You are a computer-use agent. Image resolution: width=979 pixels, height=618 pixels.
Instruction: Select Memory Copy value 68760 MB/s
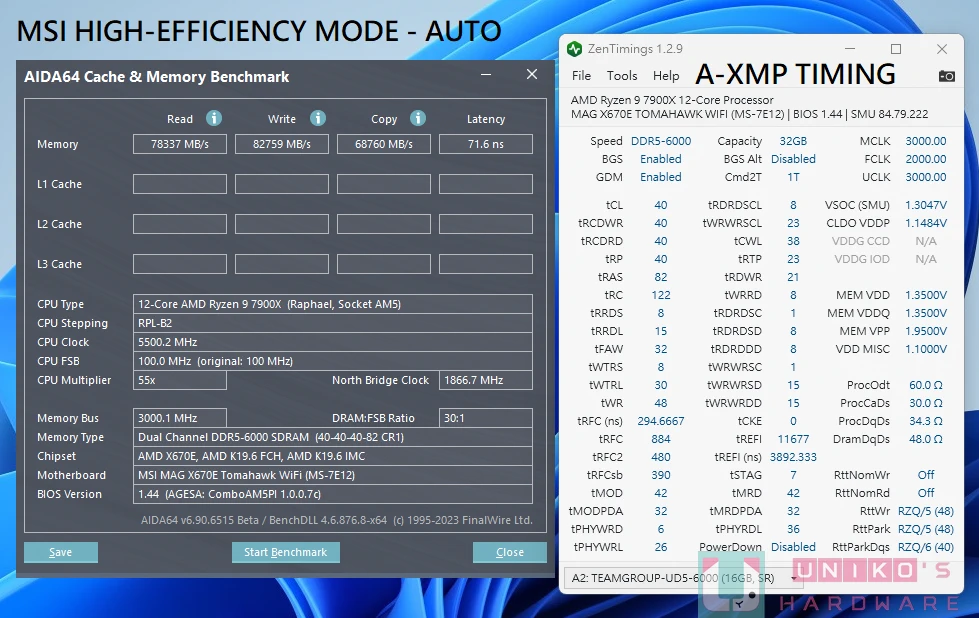(x=384, y=144)
